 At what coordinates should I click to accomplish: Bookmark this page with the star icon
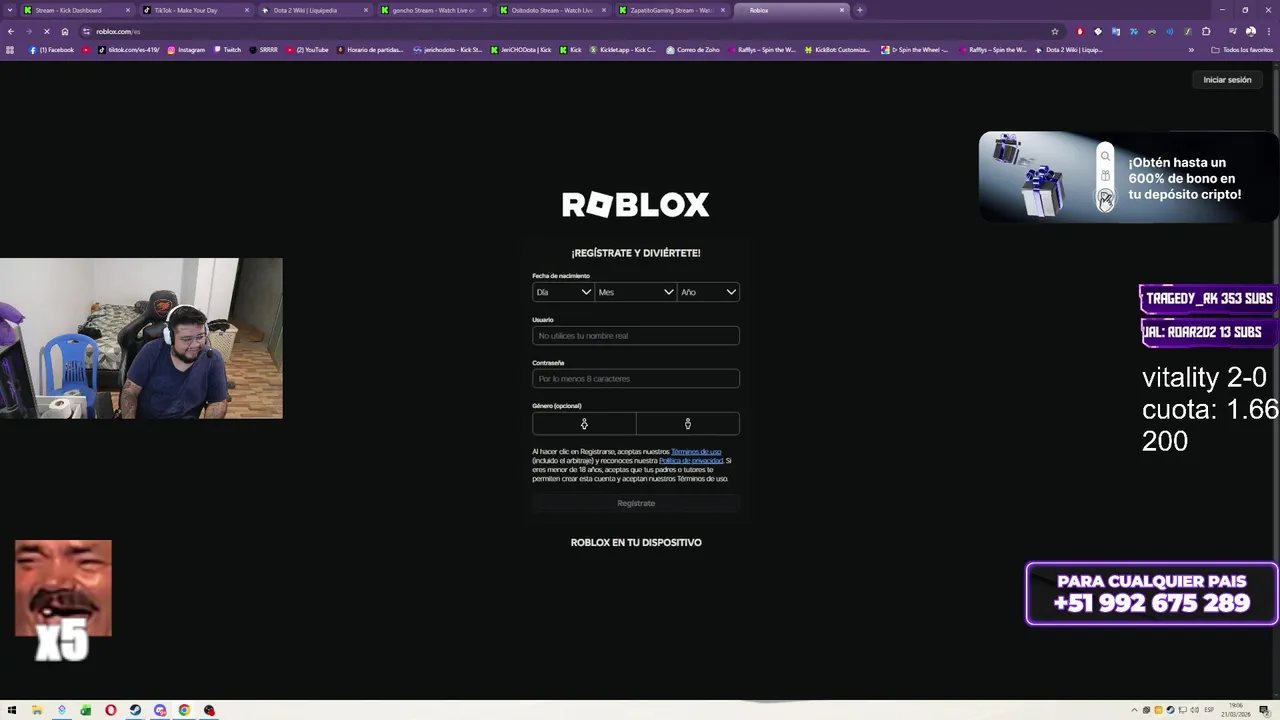point(1054,31)
